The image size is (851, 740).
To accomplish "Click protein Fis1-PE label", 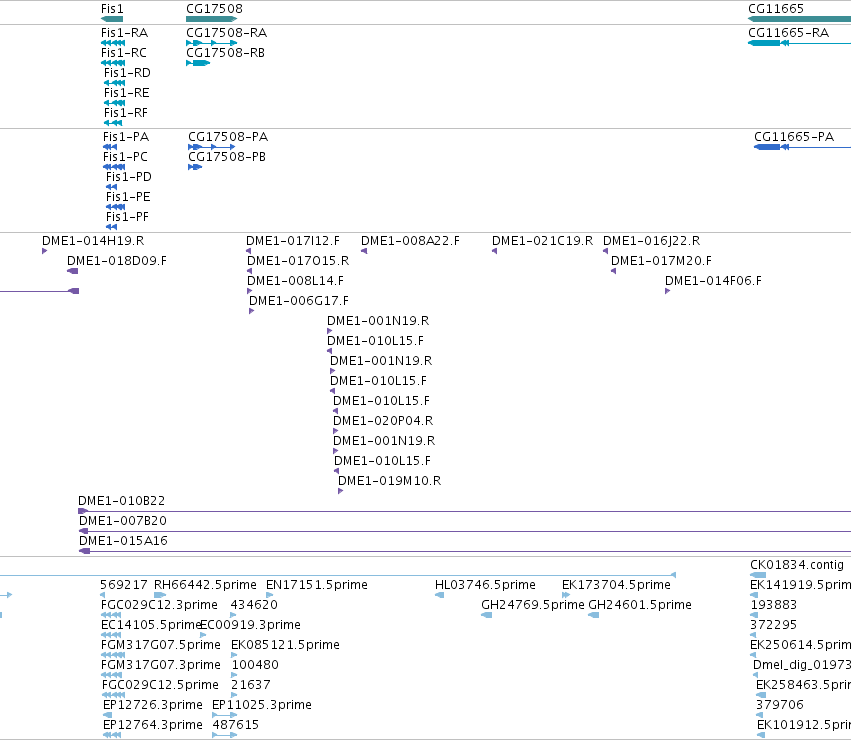I will 128,197.
